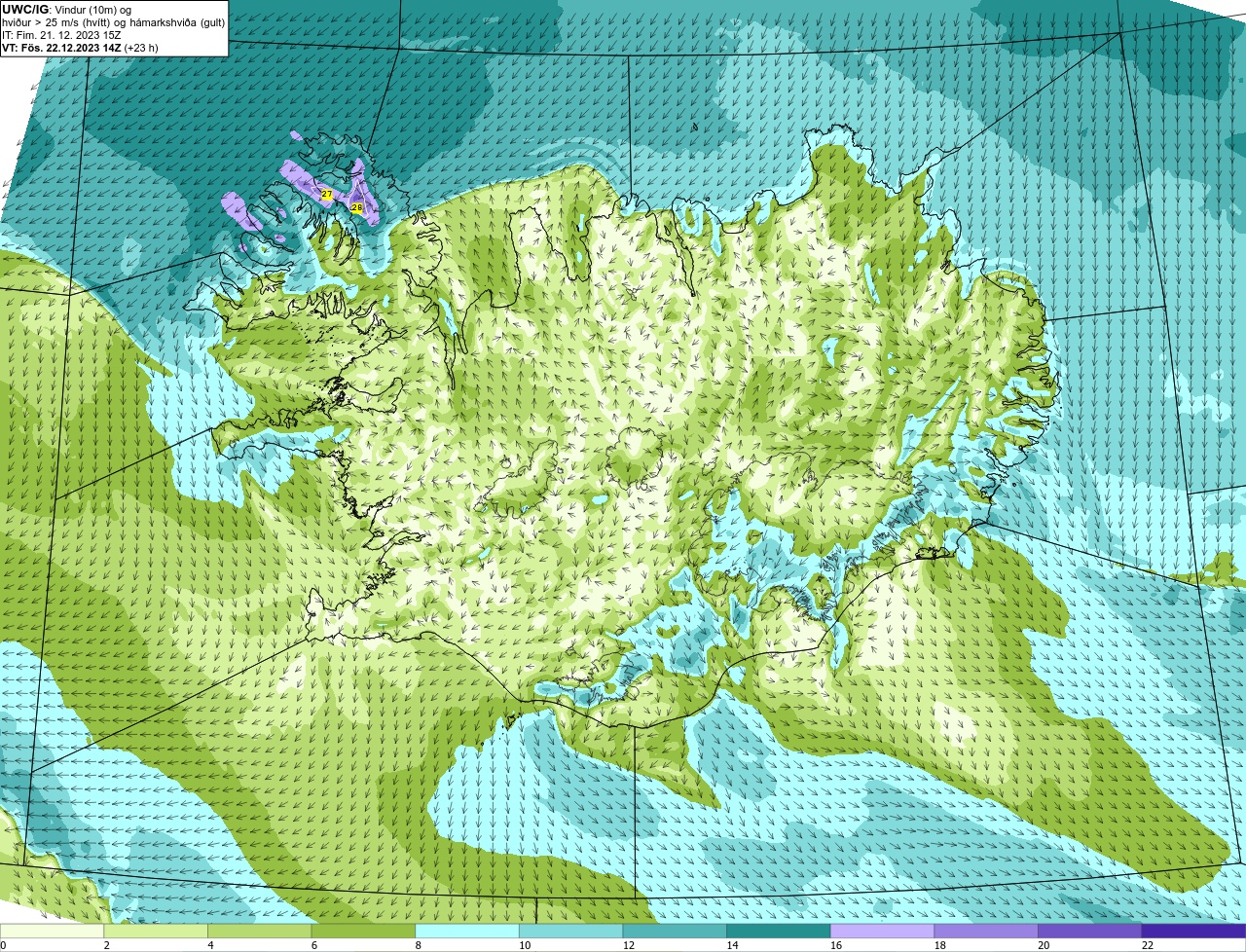Click the scale tick label "16"
This screenshot has width=1246, height=952.
pyautogui.click(x=836, y=945)
